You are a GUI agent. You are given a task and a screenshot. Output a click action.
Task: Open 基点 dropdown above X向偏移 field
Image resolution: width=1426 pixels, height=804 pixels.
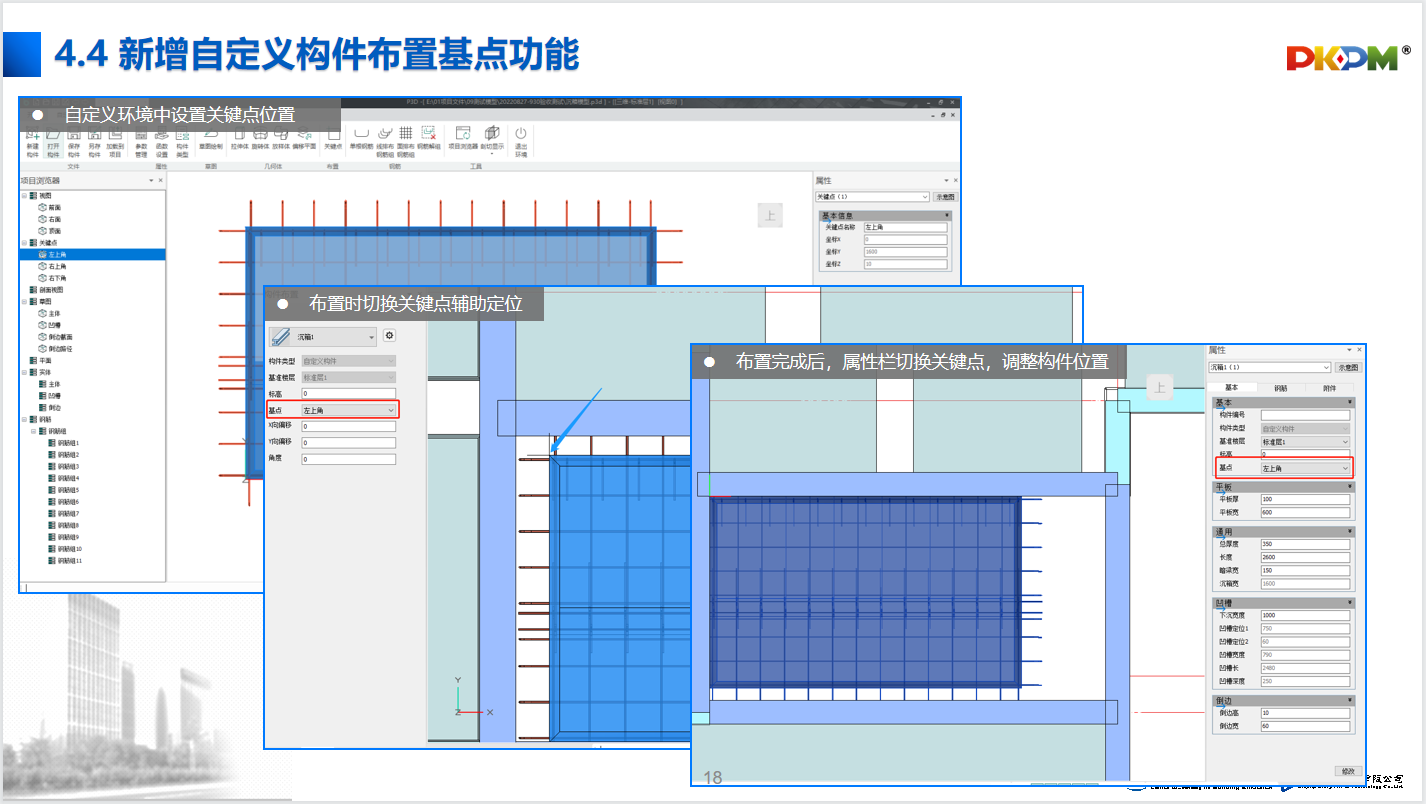(x=348, y=410)
